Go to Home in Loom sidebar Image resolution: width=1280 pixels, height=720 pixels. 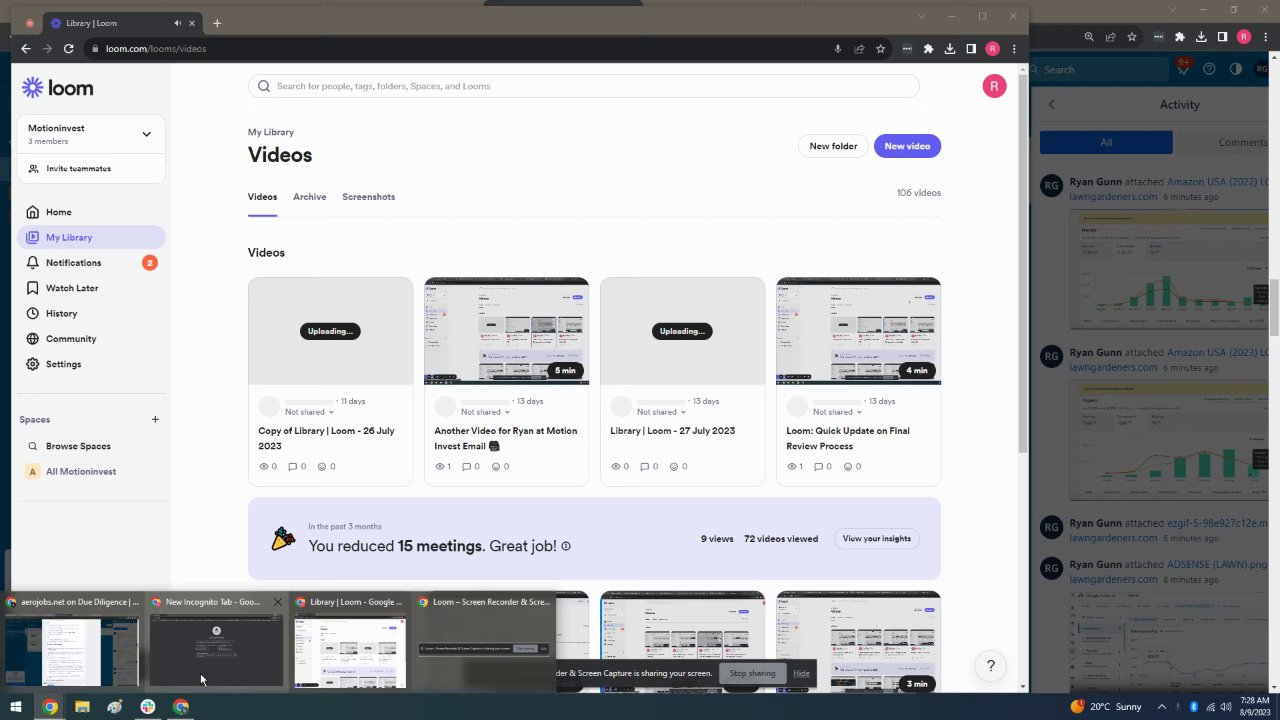[58, 212]
